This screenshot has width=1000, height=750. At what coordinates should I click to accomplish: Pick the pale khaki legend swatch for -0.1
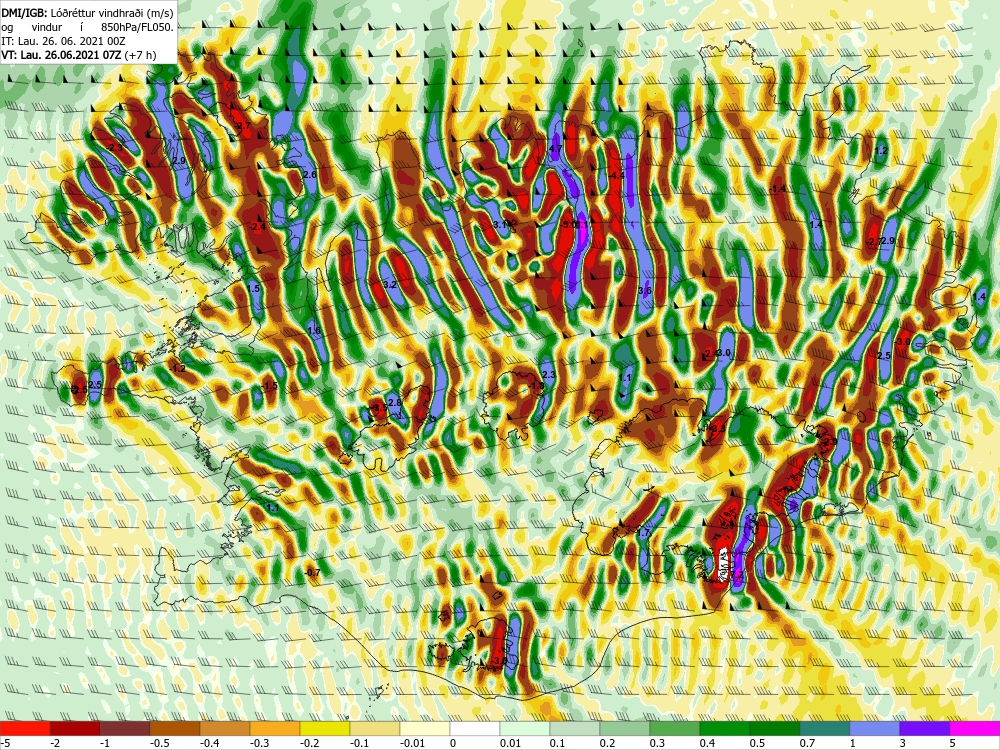point(375,728)
